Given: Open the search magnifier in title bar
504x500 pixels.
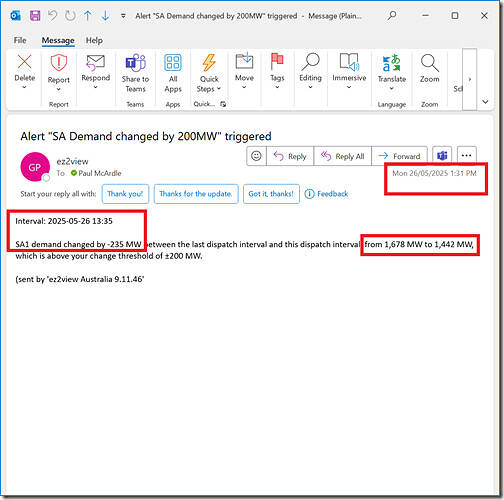Looking at the screenshot, I should coord(392,15).
